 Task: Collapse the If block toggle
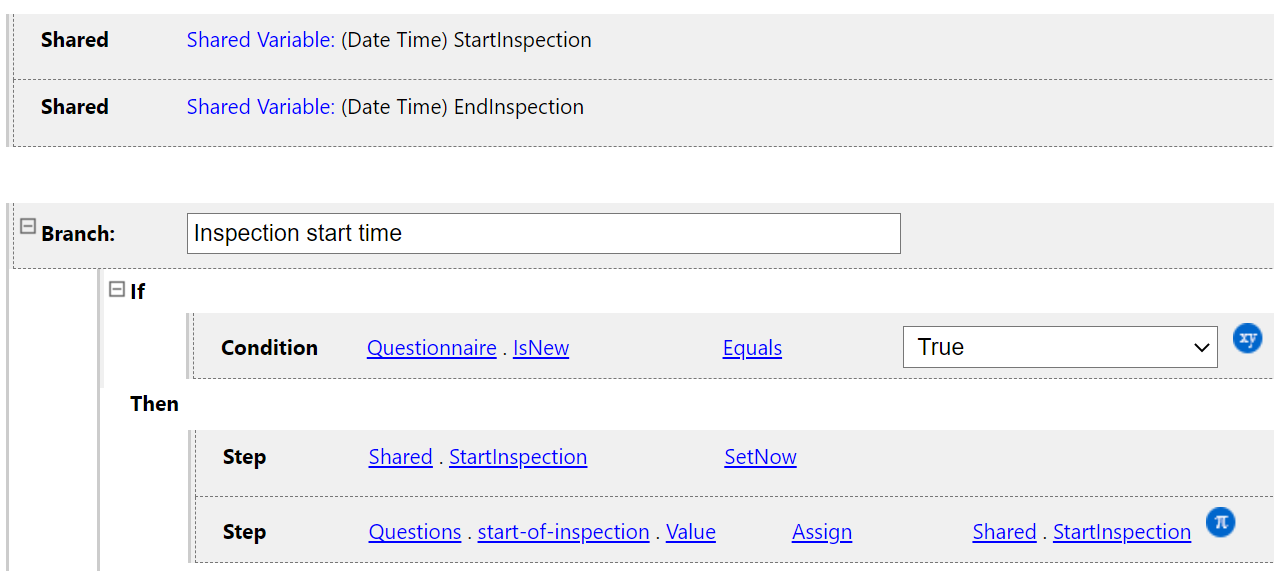(x=116, y=290)
